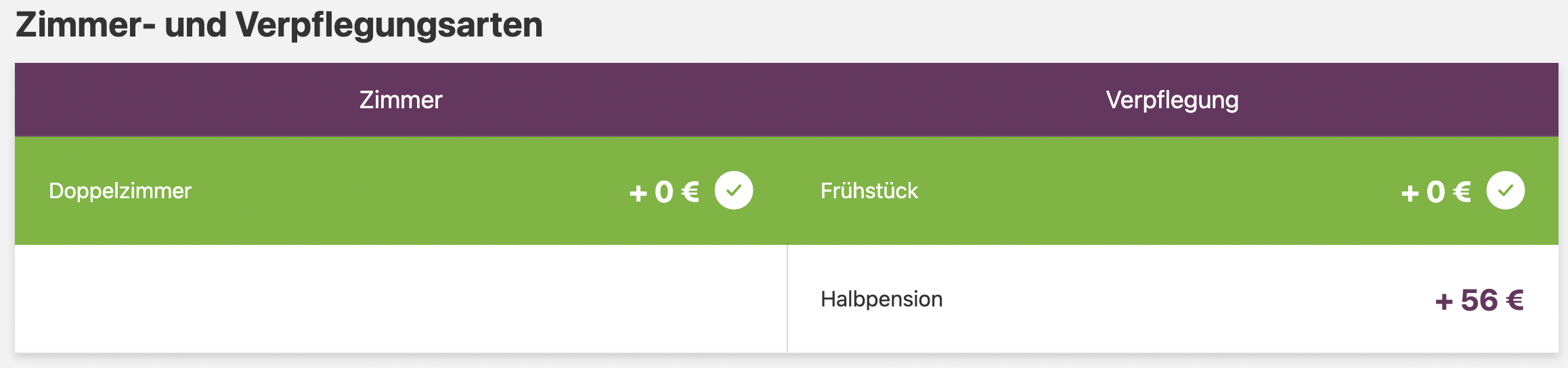Click the Verpflegung column header
The width and height of the screenshot is (1568, 368).
tap(1173, 100)
